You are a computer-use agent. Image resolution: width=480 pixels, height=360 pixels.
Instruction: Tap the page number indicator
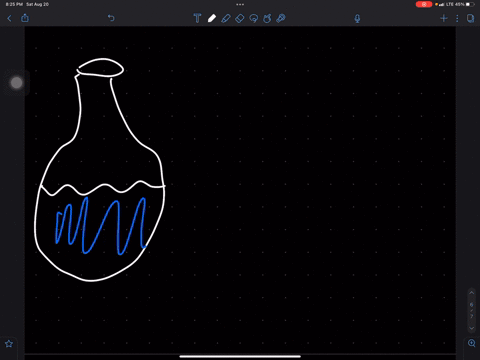pos(472,310)
